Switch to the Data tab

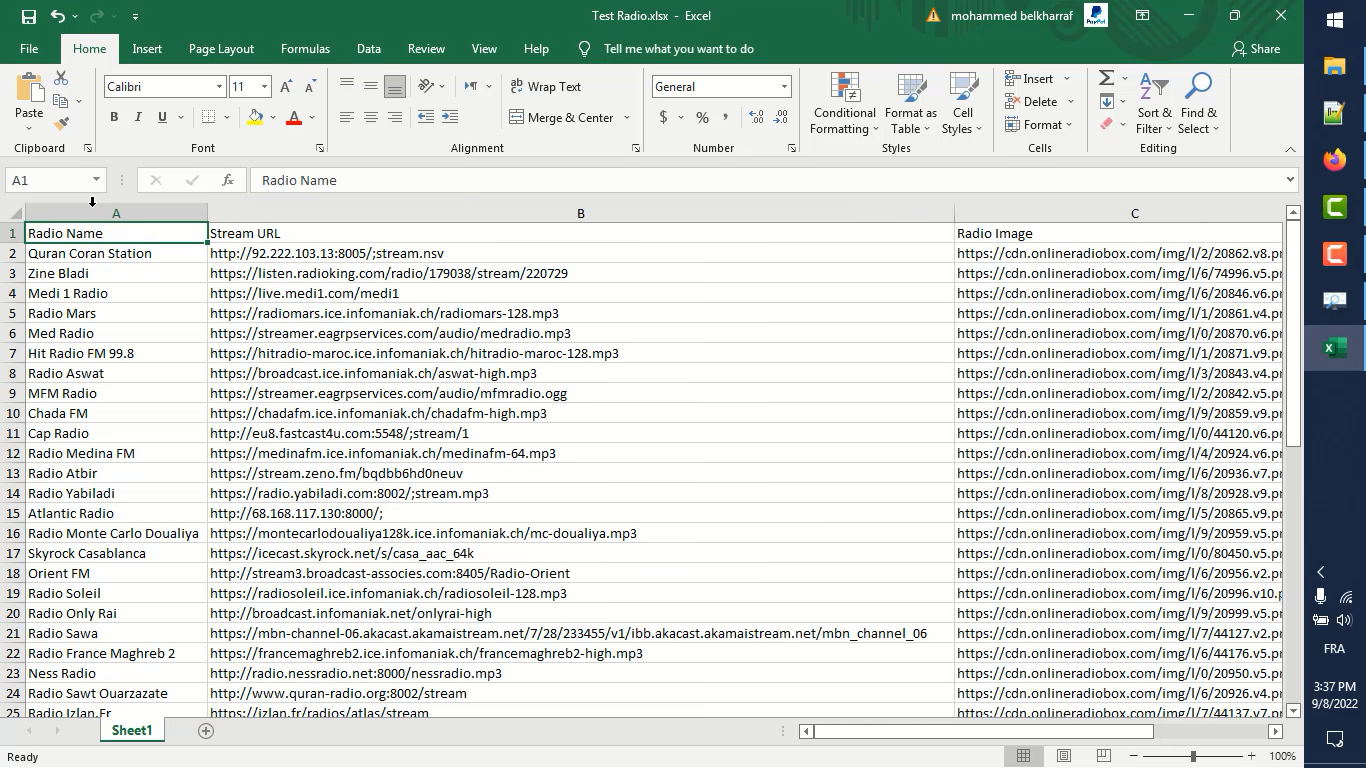(369, 49)
